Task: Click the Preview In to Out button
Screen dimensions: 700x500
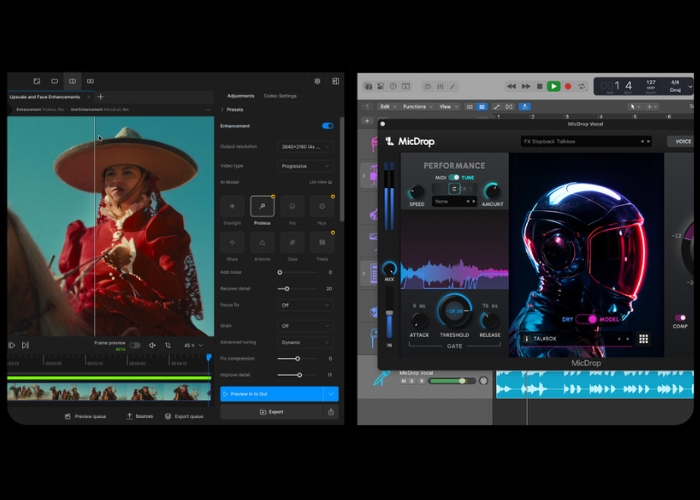Action: tap(272, 394)
